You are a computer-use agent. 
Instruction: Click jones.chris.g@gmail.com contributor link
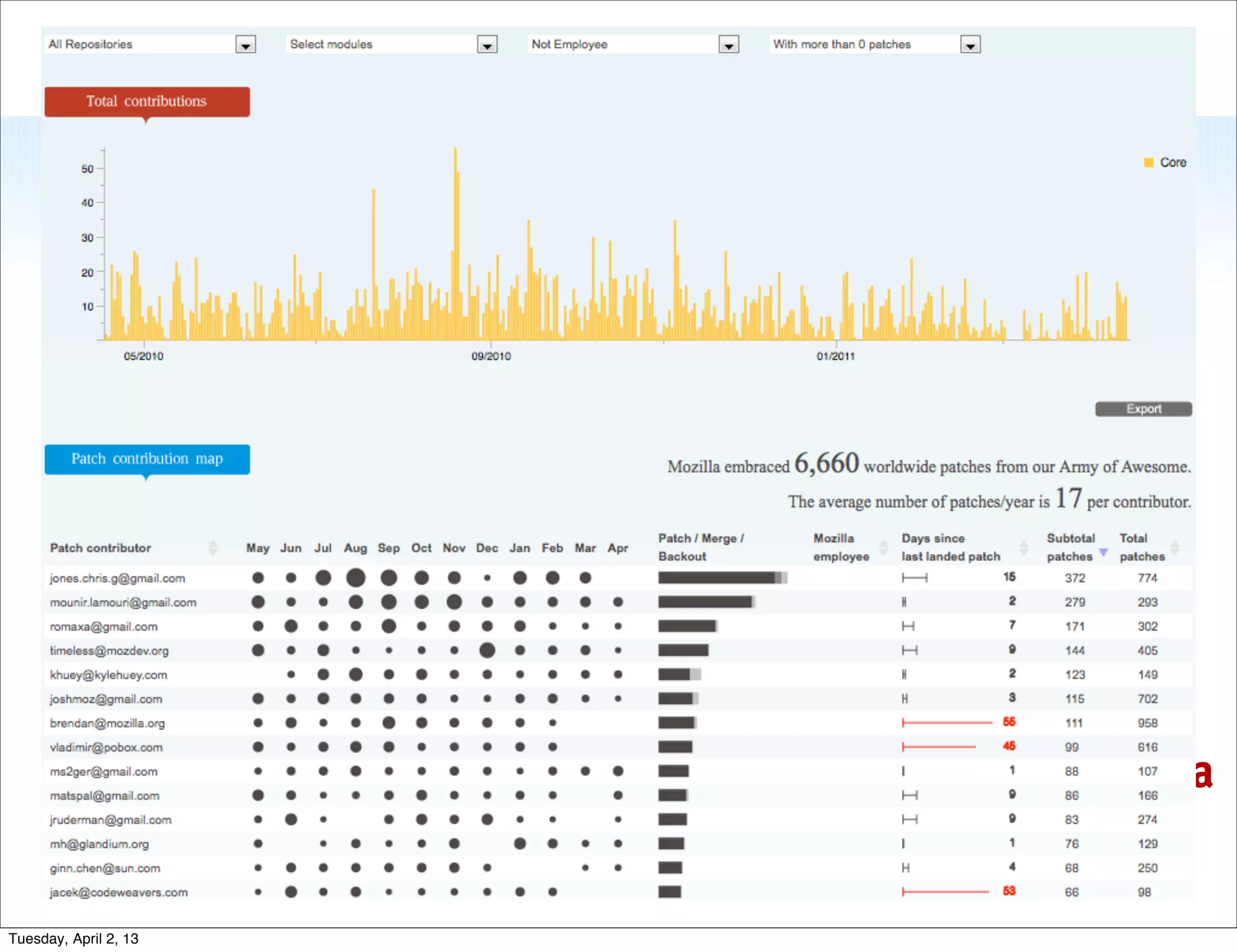click(118, 578)
